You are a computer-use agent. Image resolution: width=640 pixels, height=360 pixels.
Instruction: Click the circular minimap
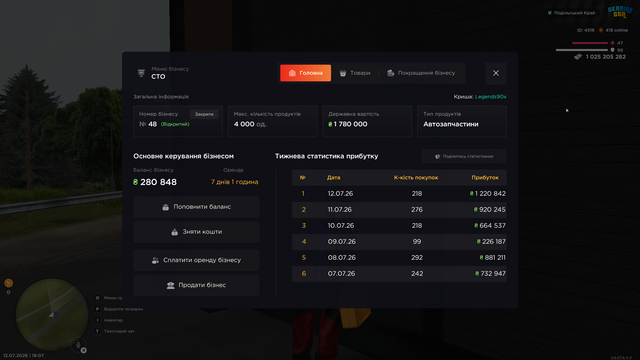click(x=51, y=314)
